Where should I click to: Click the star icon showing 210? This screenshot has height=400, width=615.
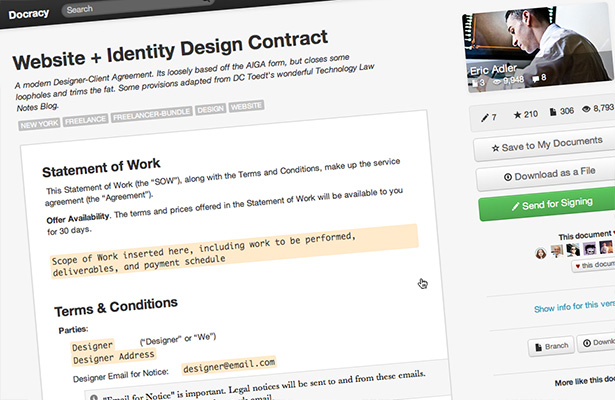[517, 115]
